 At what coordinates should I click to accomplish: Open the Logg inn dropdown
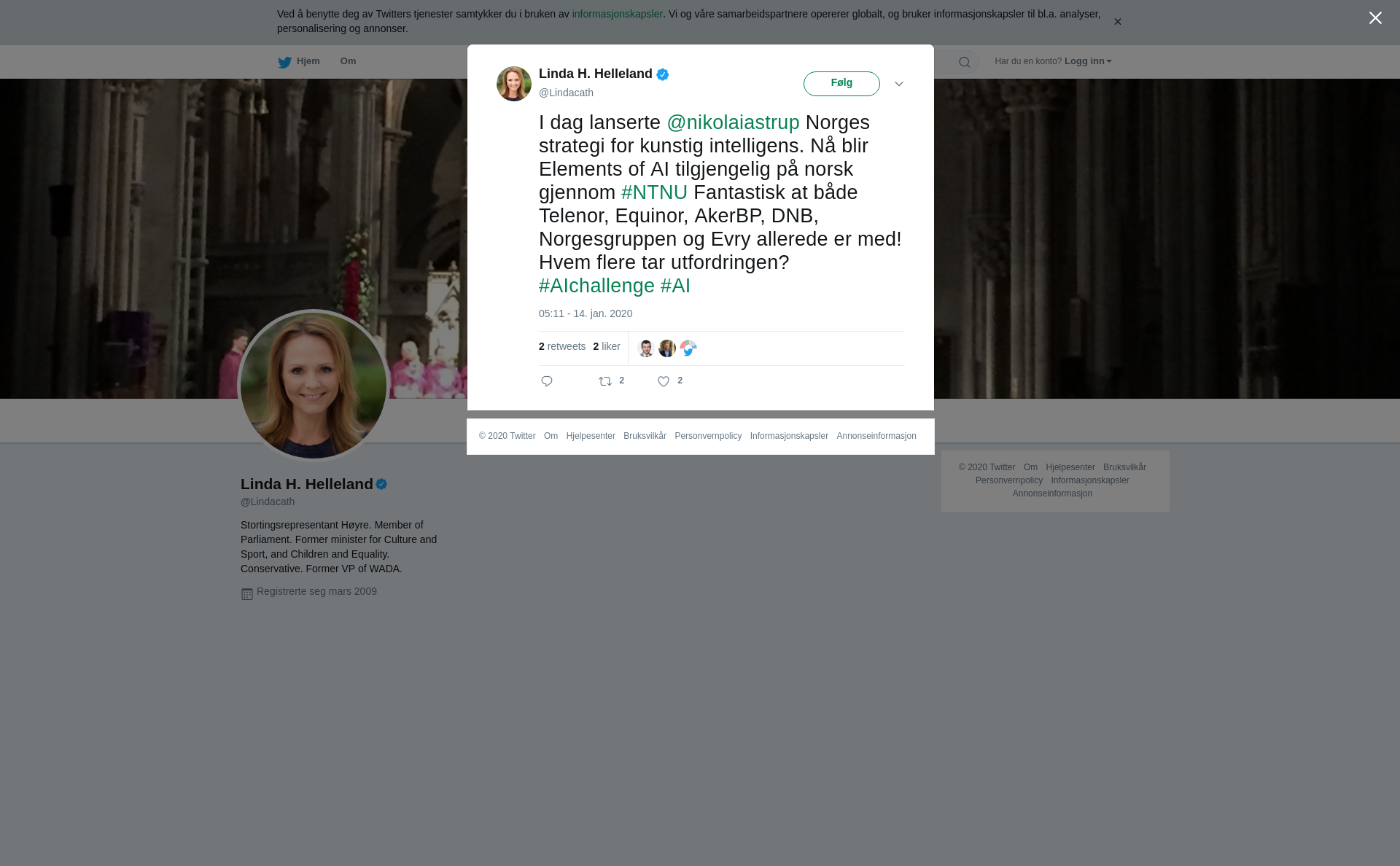1088,61
